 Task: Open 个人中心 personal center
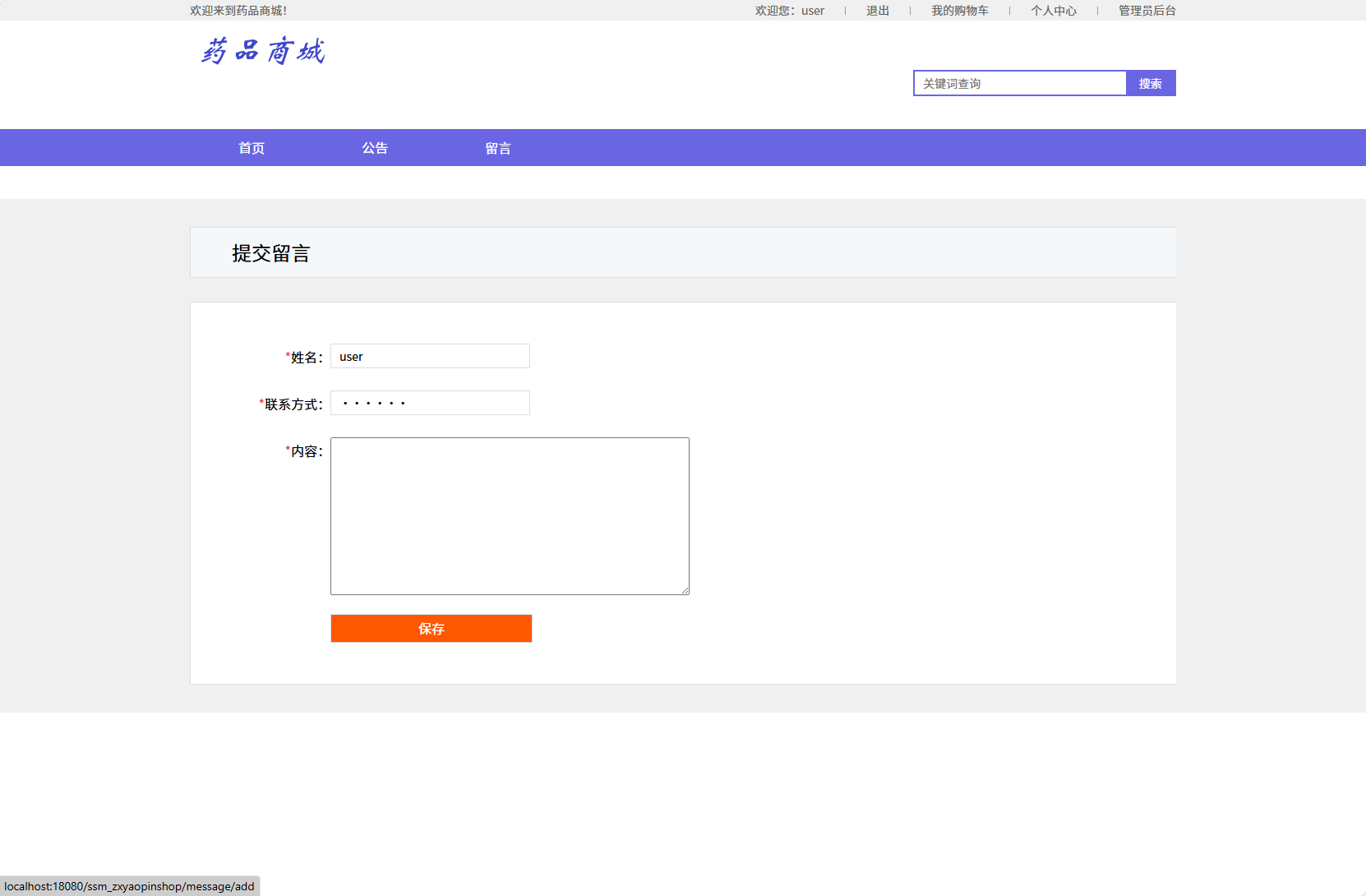click(1054, 11)
